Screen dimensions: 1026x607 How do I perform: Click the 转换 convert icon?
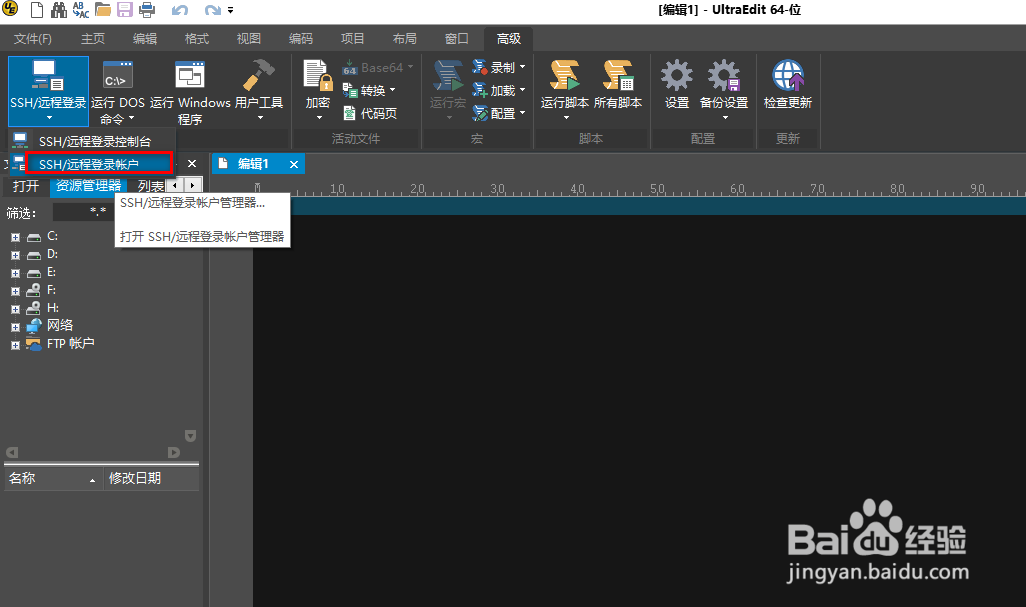point(349,90)
